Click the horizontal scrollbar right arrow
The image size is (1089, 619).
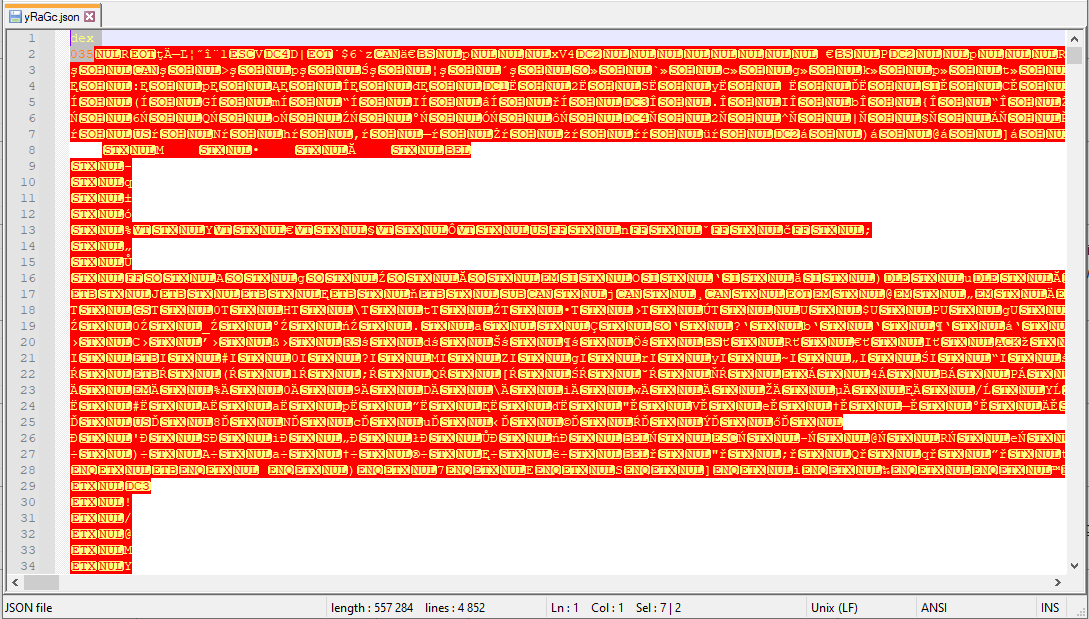coord(1057,583)
